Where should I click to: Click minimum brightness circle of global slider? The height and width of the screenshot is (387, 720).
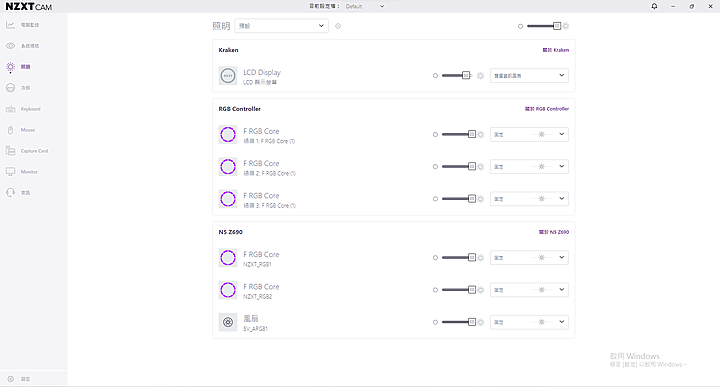pyautogui.click(x=520, y=26)
